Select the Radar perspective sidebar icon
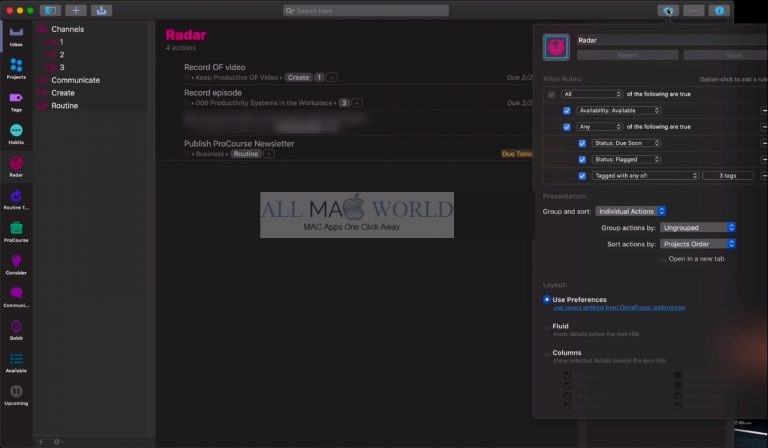The height and width of the screenshot is (448, 768). pyautogui.click(x=16, y=166)
